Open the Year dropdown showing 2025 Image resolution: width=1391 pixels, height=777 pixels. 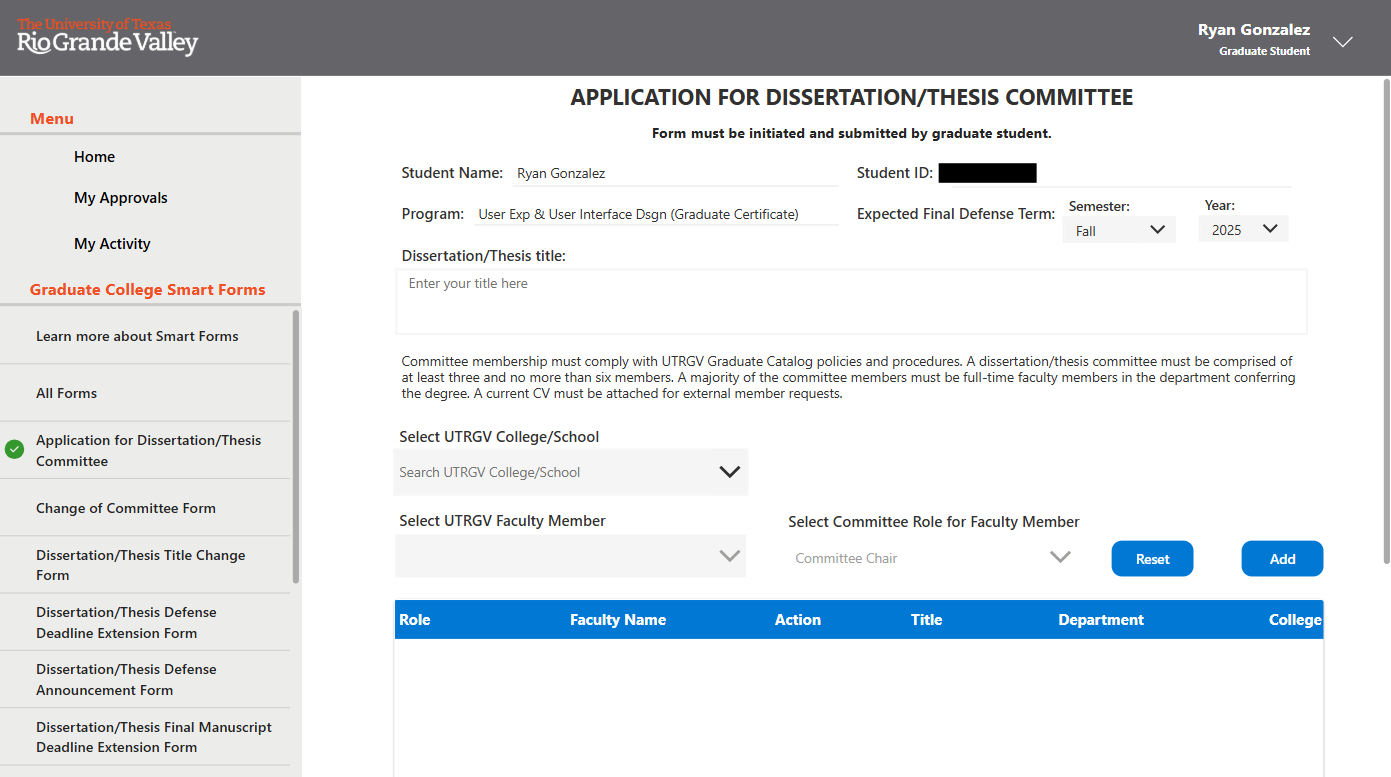[1243, 230]
